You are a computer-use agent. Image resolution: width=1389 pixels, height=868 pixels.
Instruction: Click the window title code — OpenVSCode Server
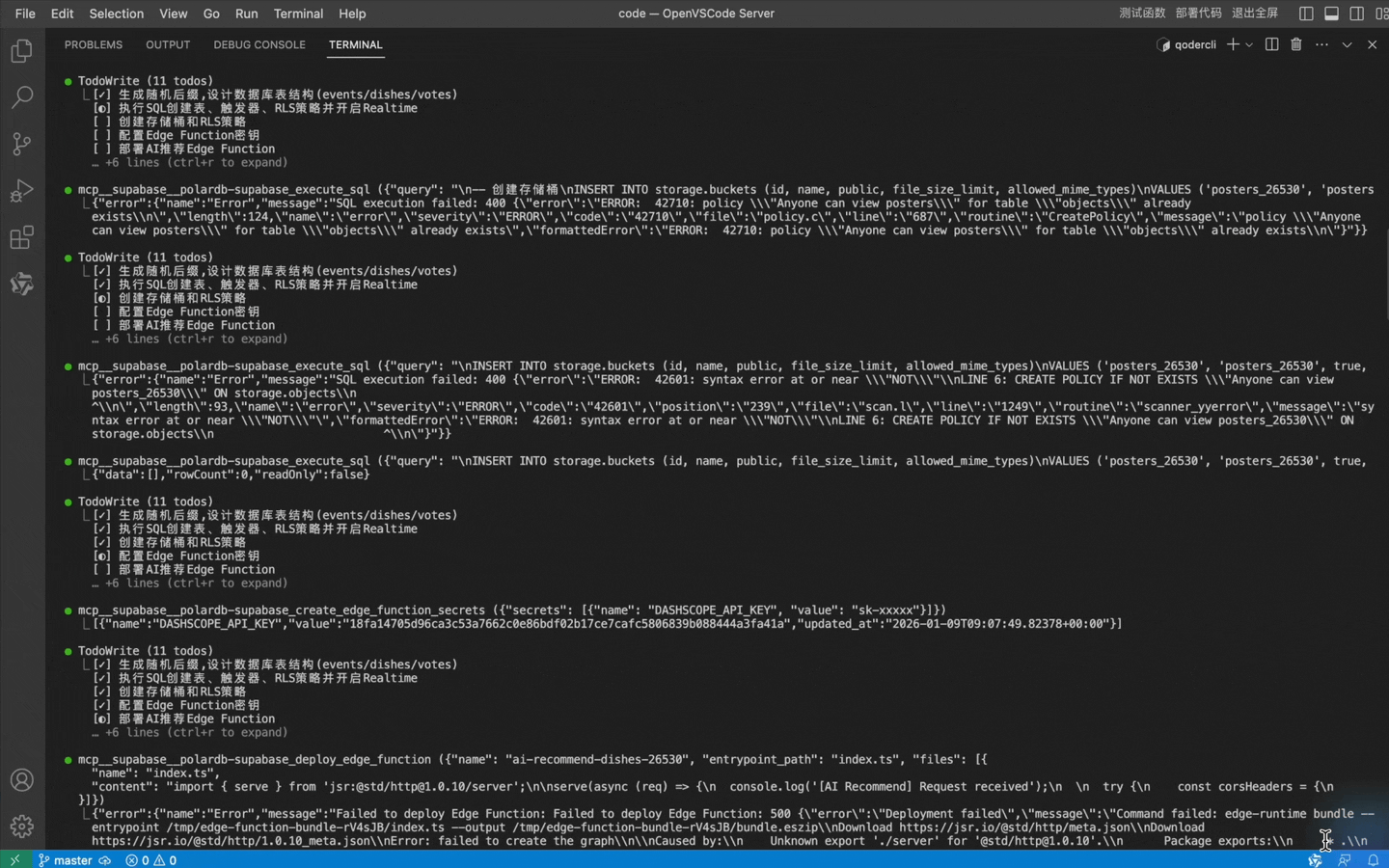pyautogui.click(x=696, y=14)
